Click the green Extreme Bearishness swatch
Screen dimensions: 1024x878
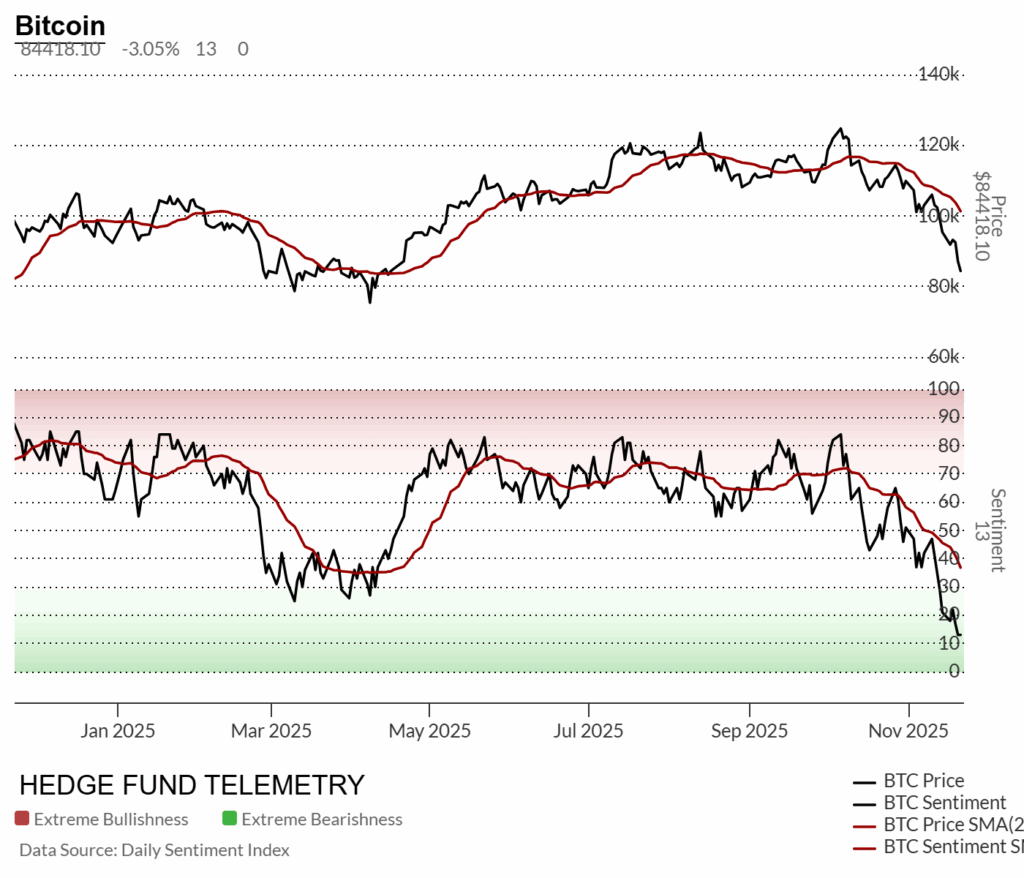coord(229,819)
